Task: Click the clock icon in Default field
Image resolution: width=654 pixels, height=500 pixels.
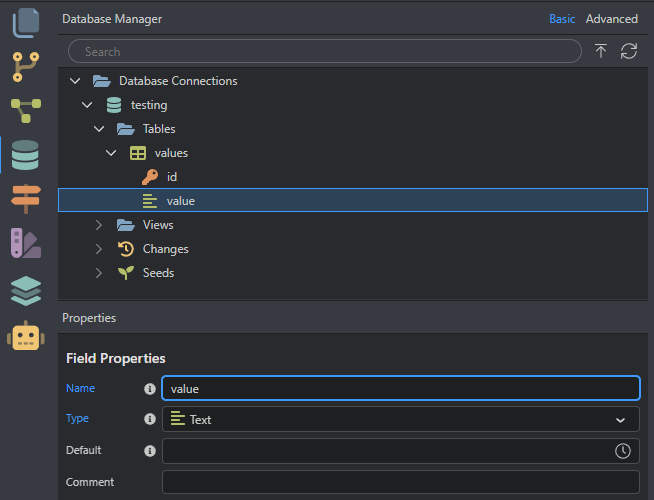Action: [623, 451]
